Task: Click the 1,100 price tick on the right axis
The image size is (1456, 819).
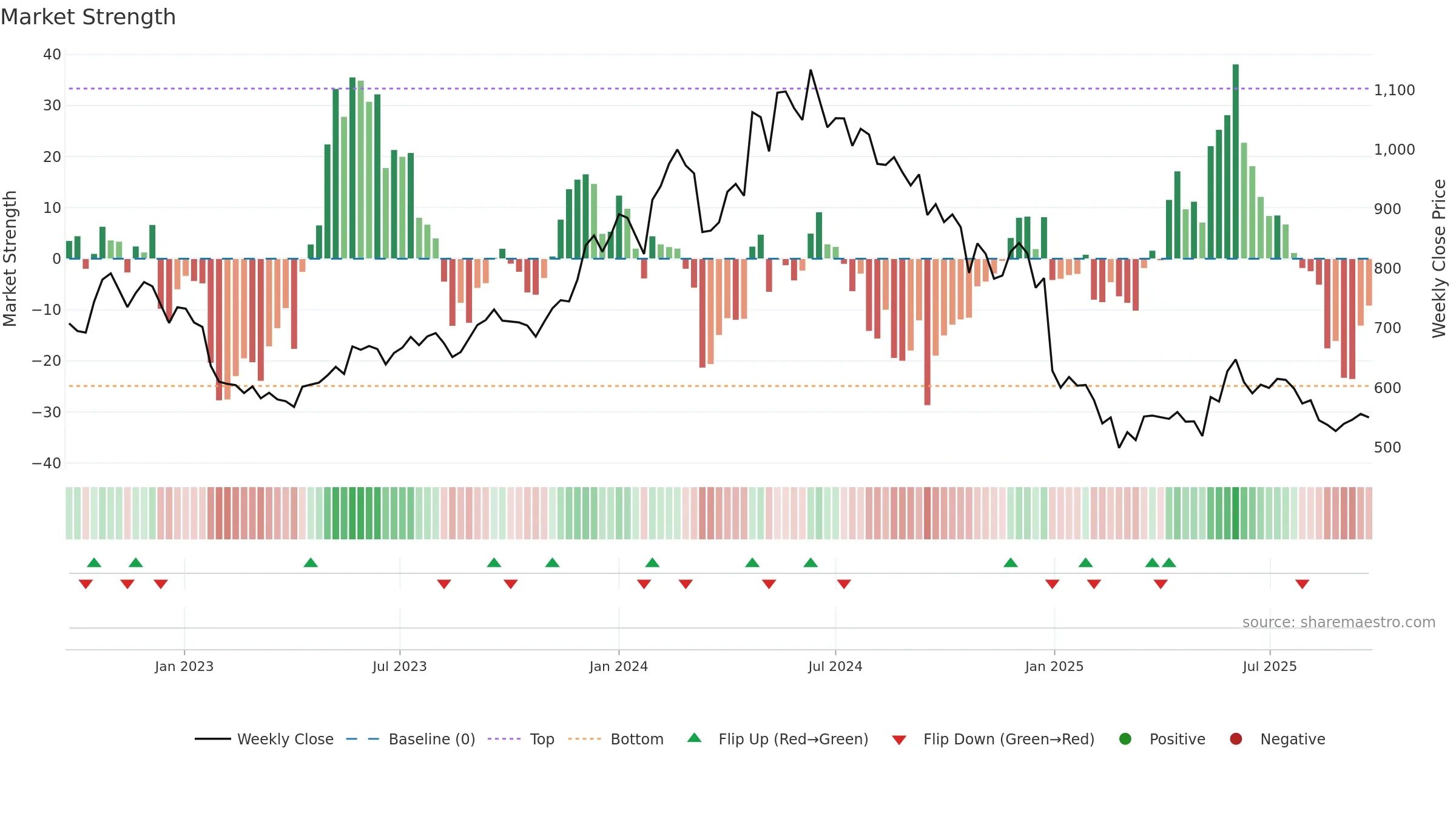Action: tap(1395, 90)
